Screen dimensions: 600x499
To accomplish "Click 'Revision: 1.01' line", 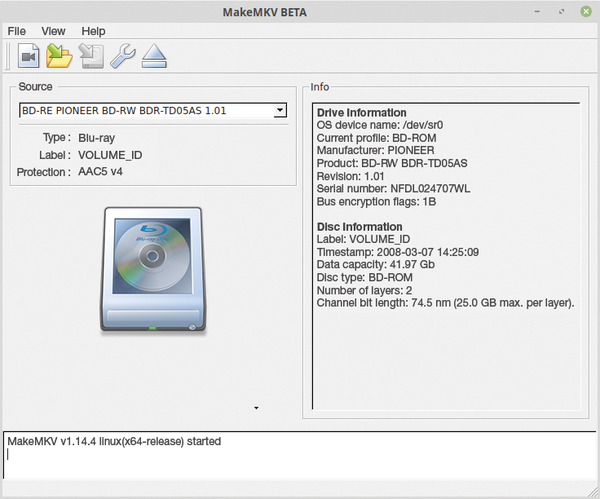I will tap(350, 176).
